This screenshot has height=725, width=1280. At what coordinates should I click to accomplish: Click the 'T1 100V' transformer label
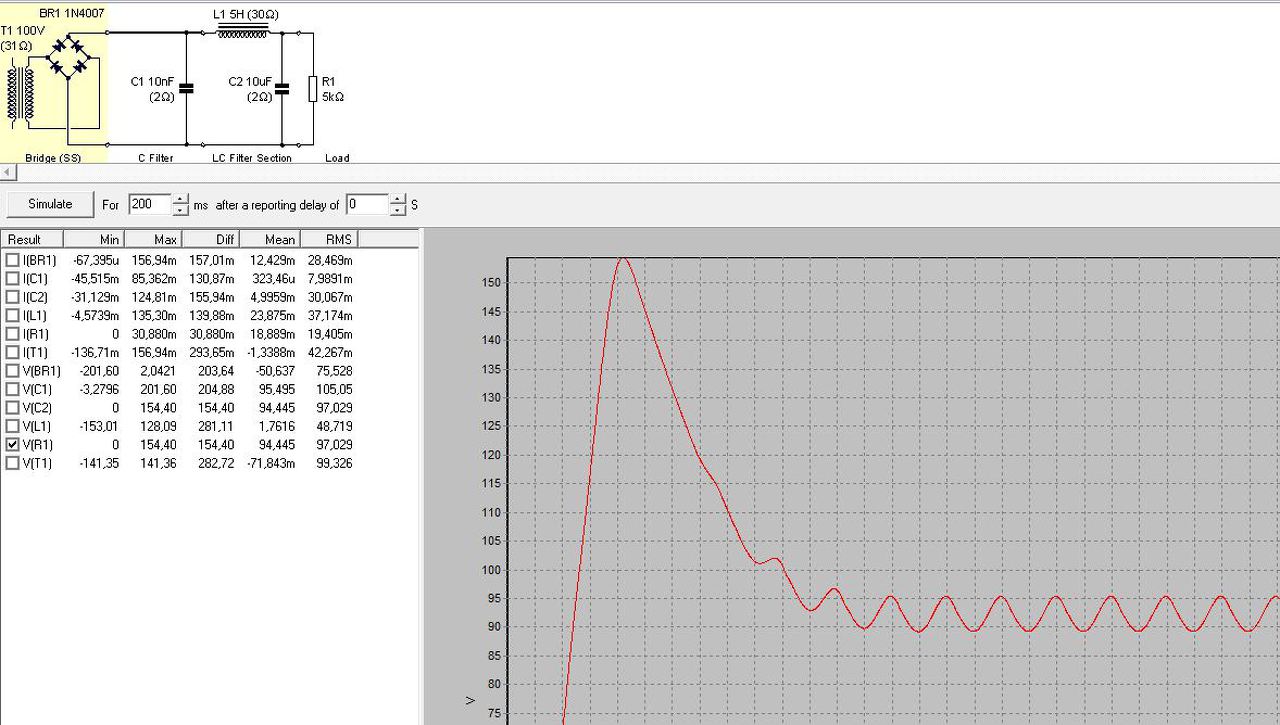pyautogui.click(x=23, y=30)
